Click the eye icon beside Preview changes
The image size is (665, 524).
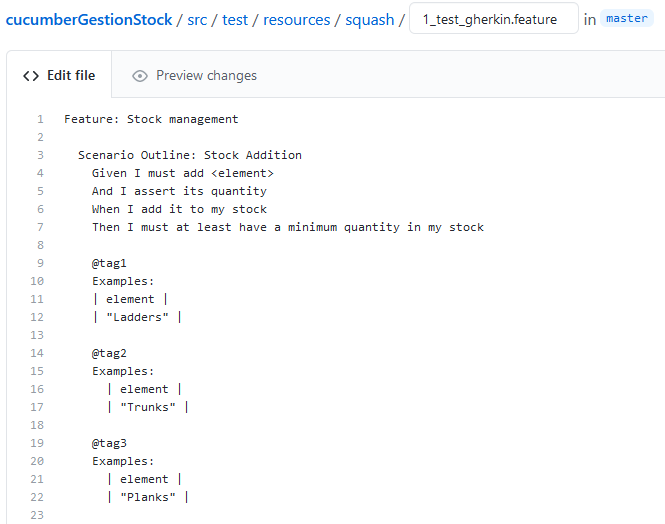140,76
